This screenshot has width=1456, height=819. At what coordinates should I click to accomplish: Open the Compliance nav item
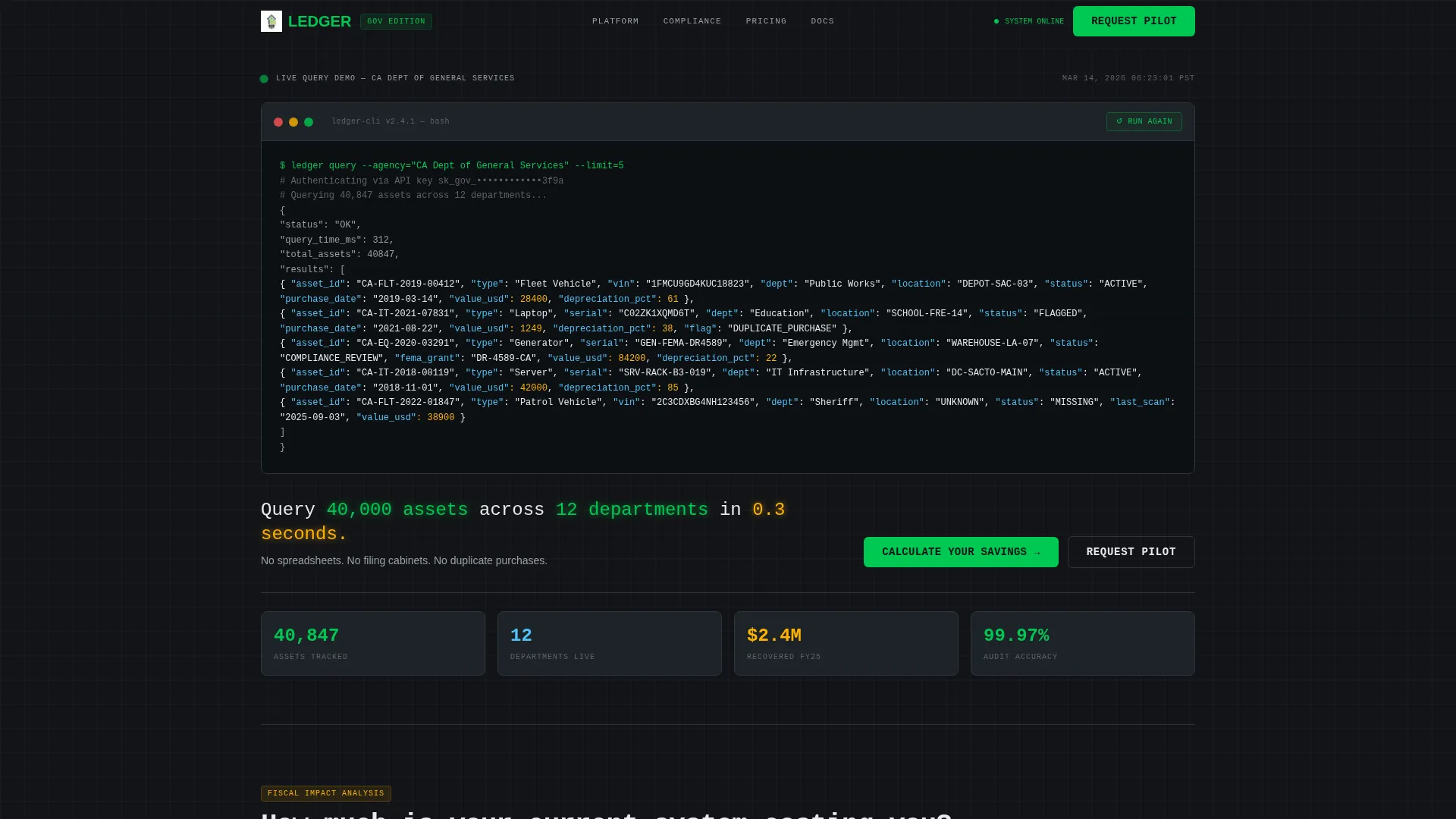pyautogui.click(x=692, y=21)
